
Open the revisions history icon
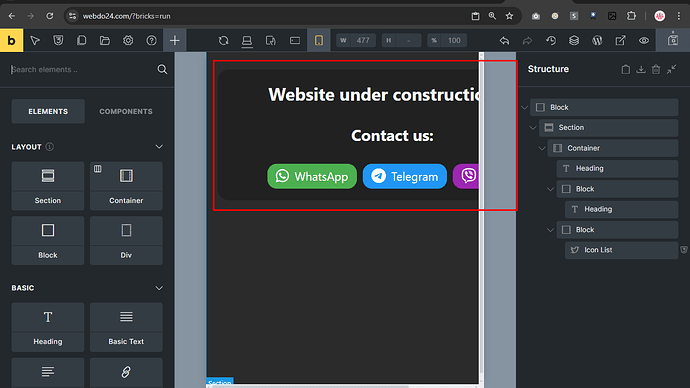(551, 40)
